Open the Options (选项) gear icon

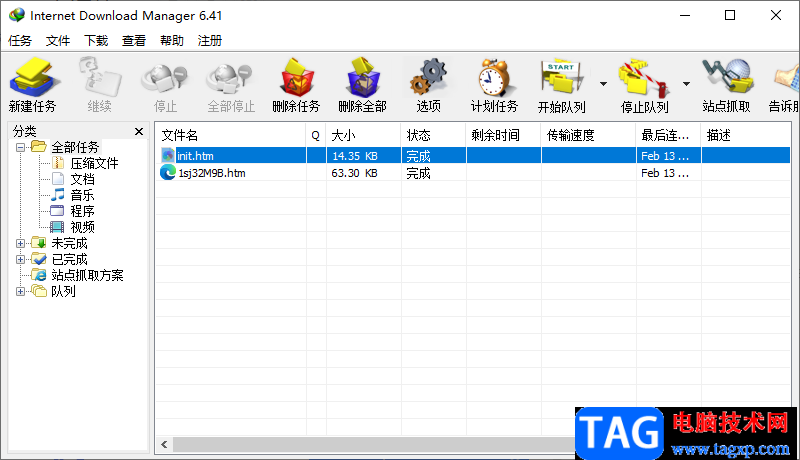429,77
